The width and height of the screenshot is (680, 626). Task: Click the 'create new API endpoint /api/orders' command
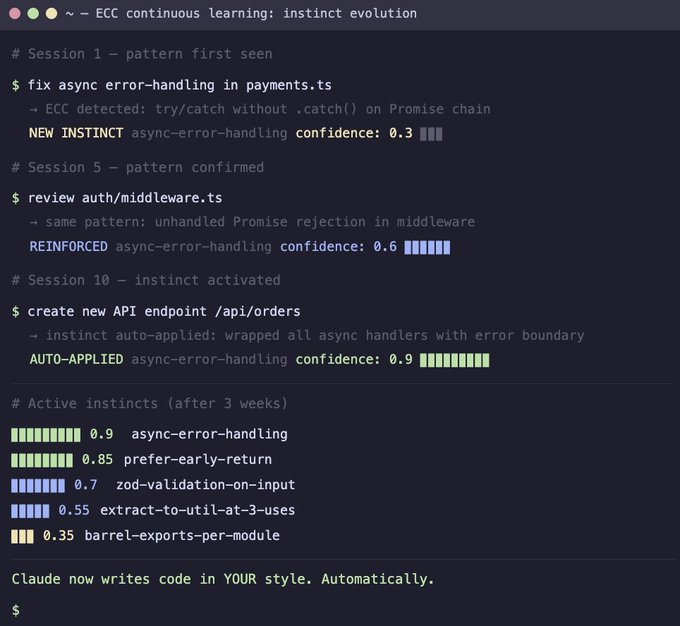pos(164,311)
